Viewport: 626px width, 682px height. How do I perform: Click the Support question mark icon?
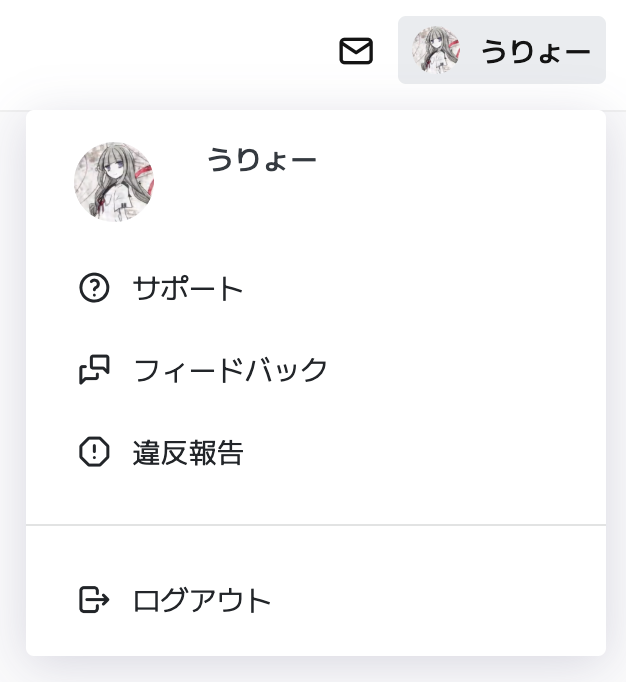point(93,289)
